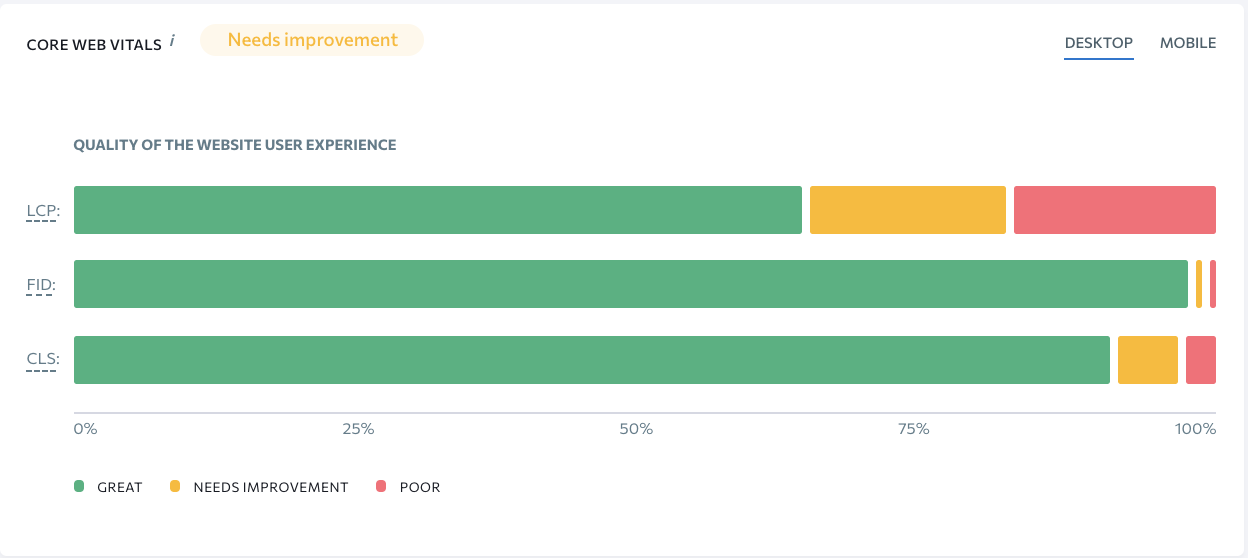Screen dimensions: 1248x558
Task: Click the green FID bar segment
Action: 631,284
